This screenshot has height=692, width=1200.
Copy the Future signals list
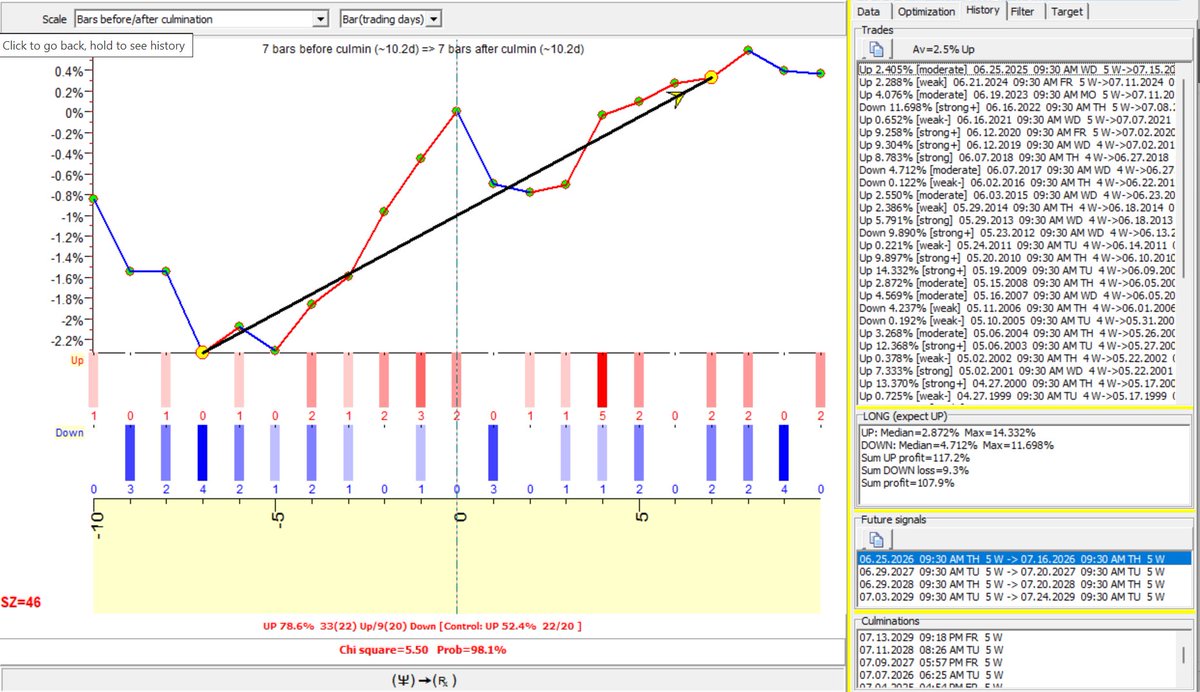[x=877, y=539]
